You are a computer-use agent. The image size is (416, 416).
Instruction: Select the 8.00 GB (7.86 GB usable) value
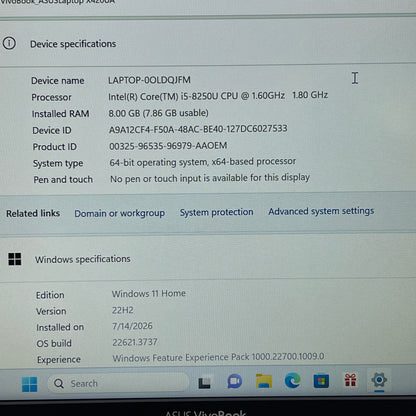click(158, 113)
